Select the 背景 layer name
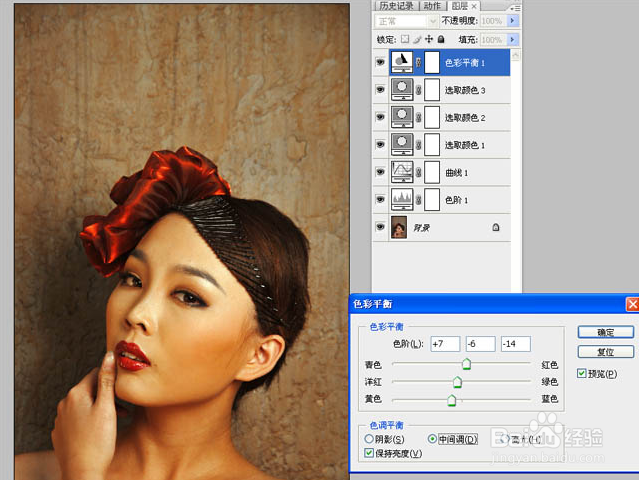Image resolution: width=639 pixels, height=480 pixels. [x=421, y=227]
